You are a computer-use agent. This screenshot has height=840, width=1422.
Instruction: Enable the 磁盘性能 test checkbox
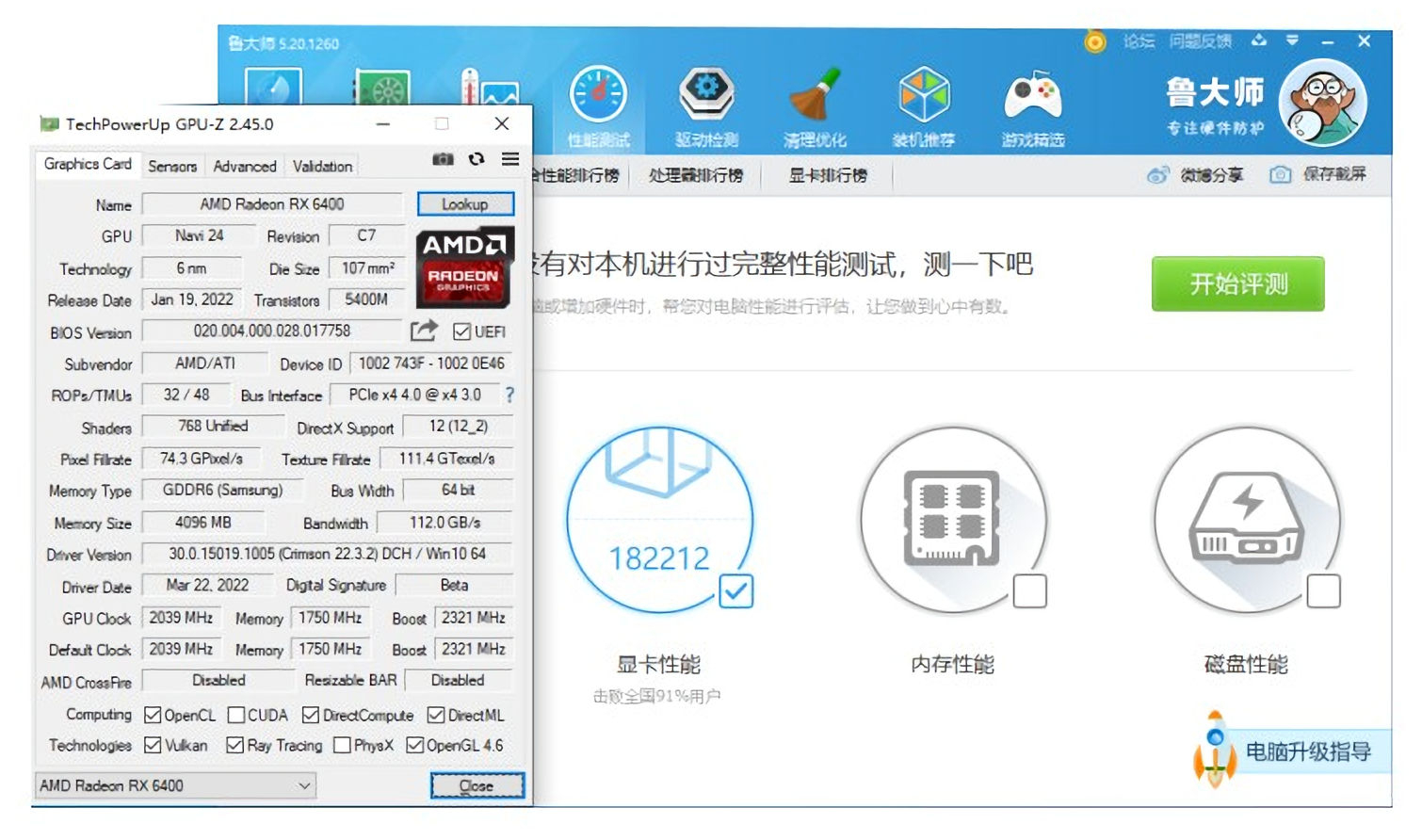(x=1323, y=591)
